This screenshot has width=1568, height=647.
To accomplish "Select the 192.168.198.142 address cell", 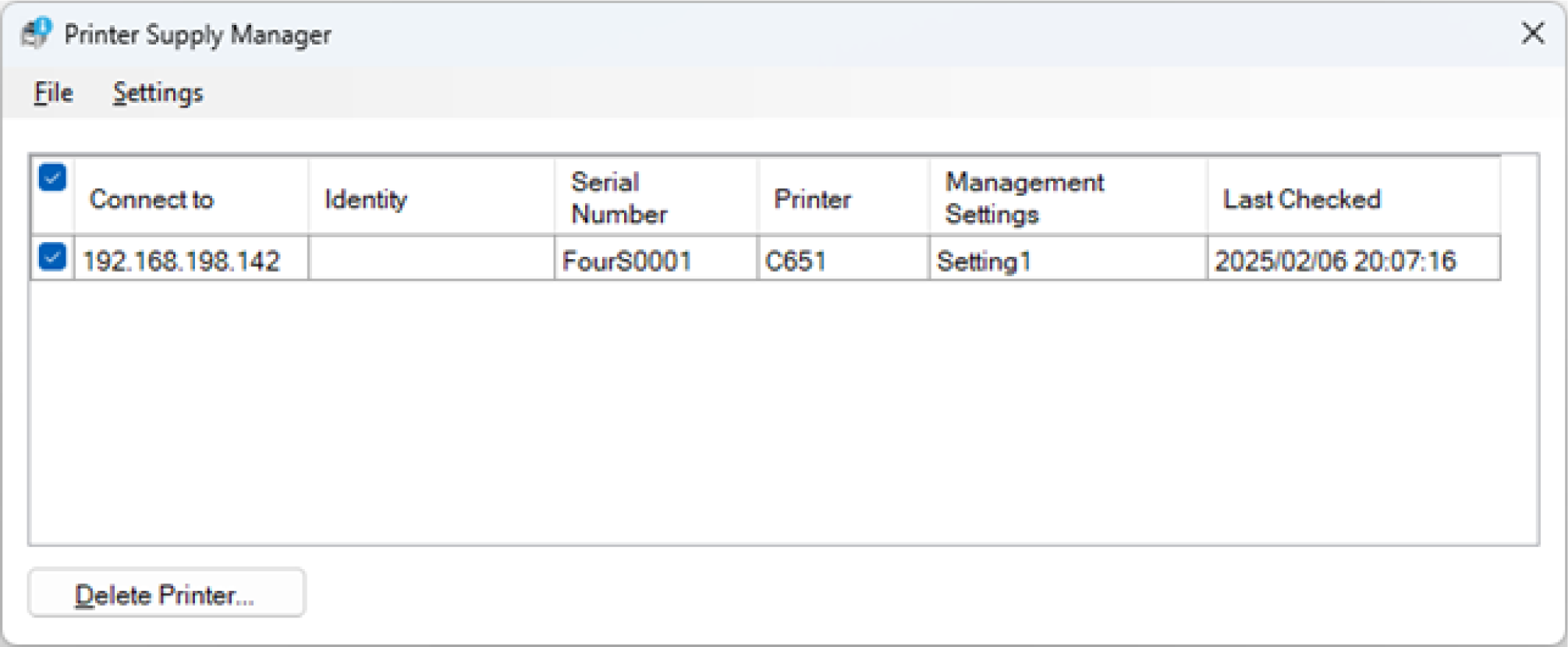I will (181, 261).
